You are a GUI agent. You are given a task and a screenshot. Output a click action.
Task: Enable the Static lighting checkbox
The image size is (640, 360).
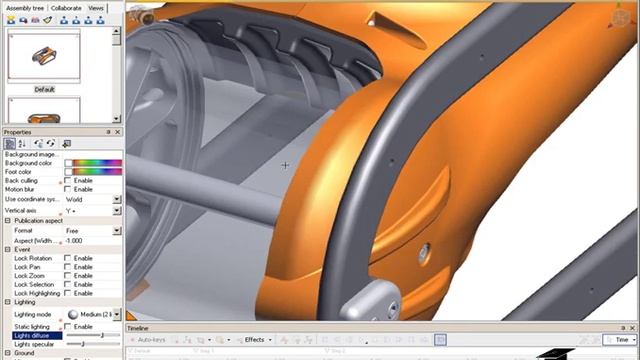point(68,327)
